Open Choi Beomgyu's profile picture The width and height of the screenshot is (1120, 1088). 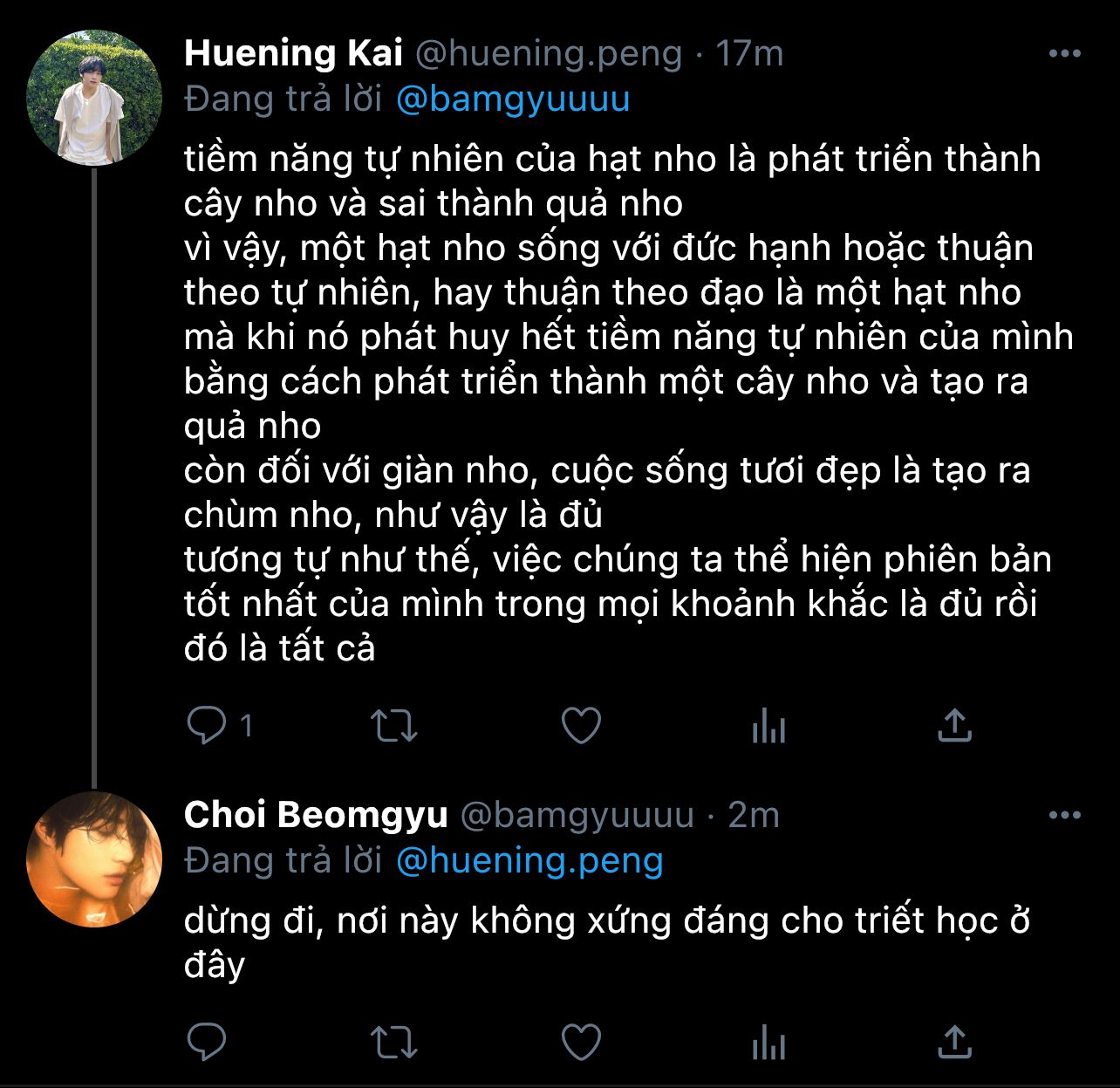(x=94, y=859)
